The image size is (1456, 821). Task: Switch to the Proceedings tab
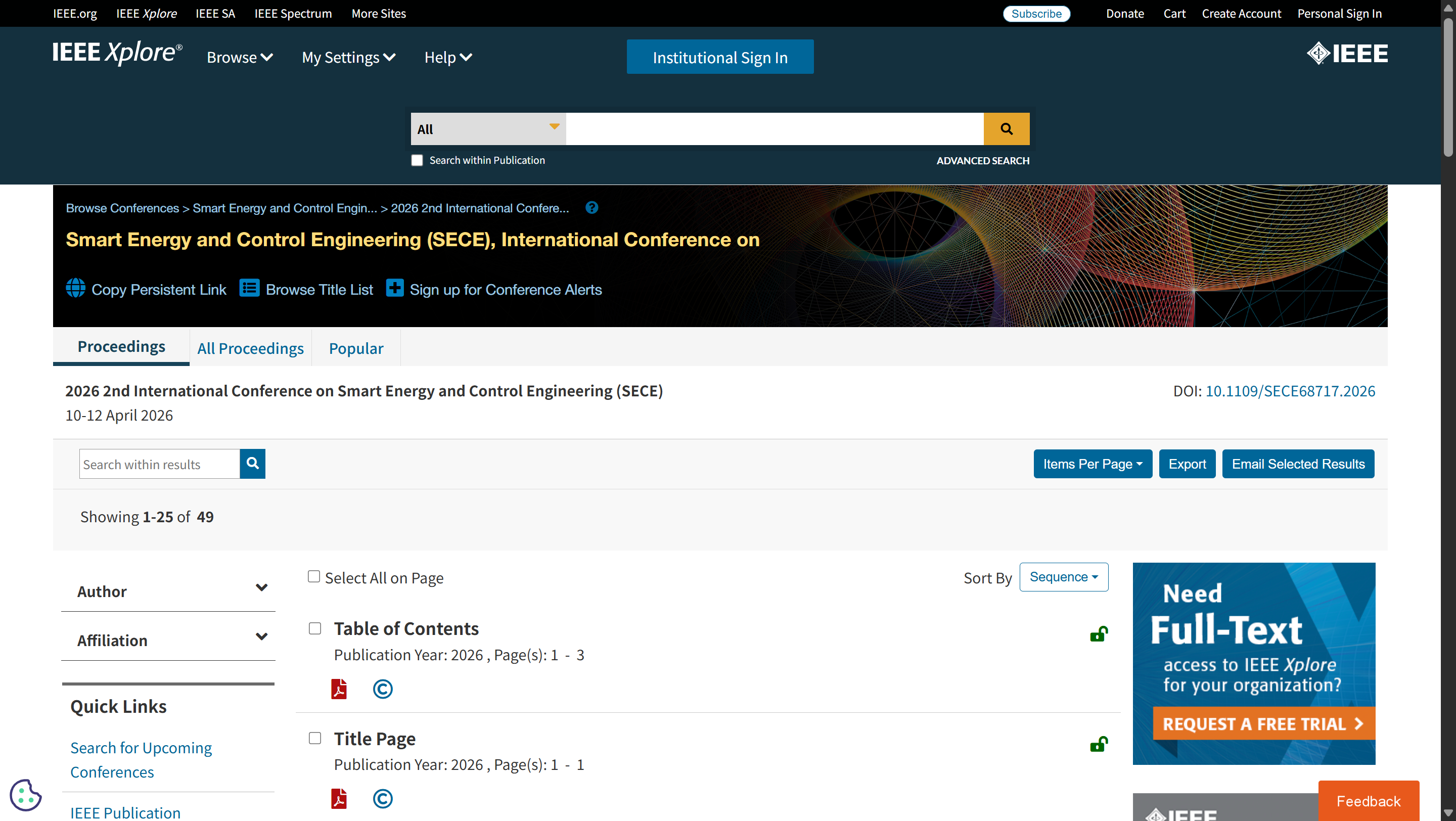point(121,346)
